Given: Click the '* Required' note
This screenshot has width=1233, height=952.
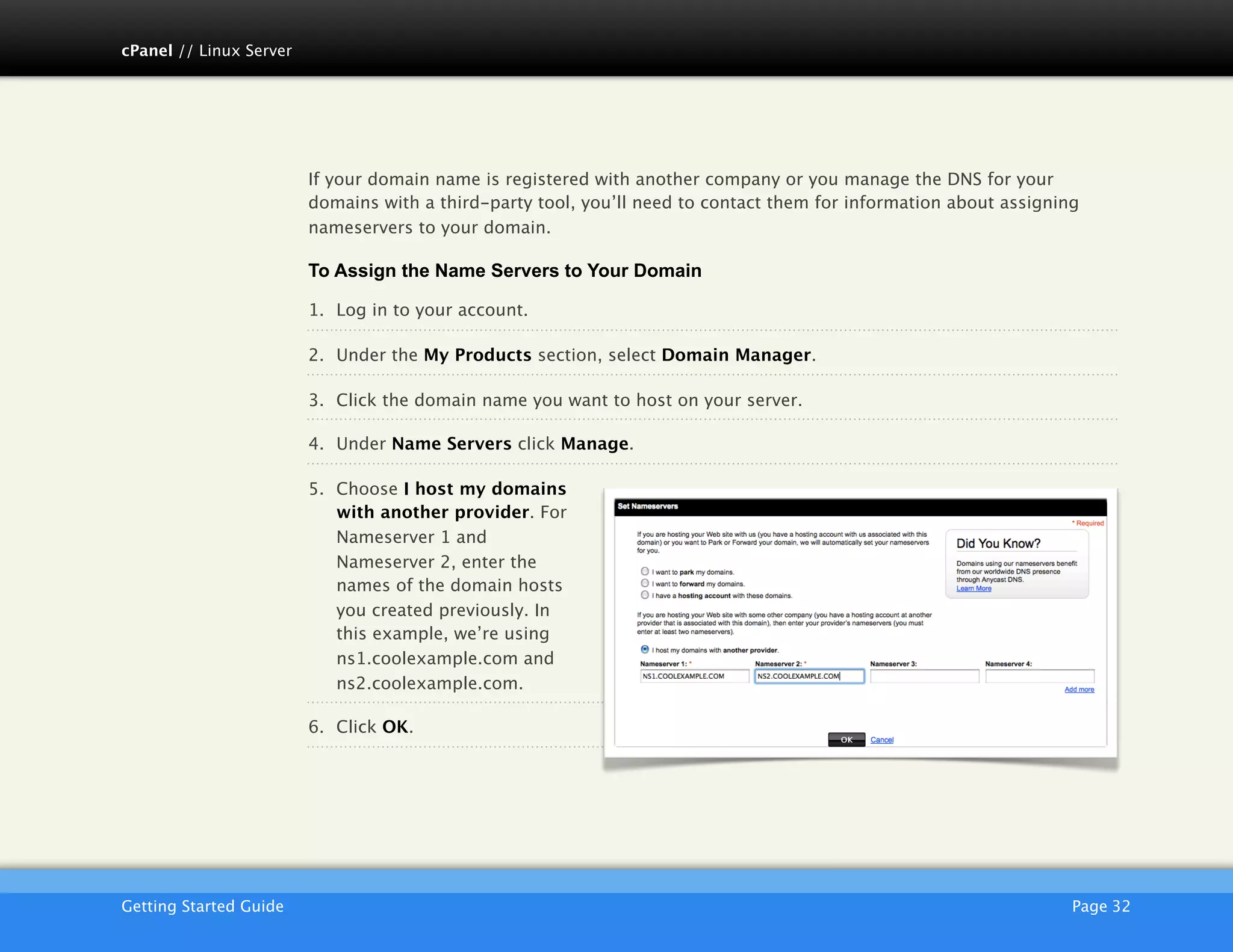Looking at the screenshot, I should (1088, 523).
